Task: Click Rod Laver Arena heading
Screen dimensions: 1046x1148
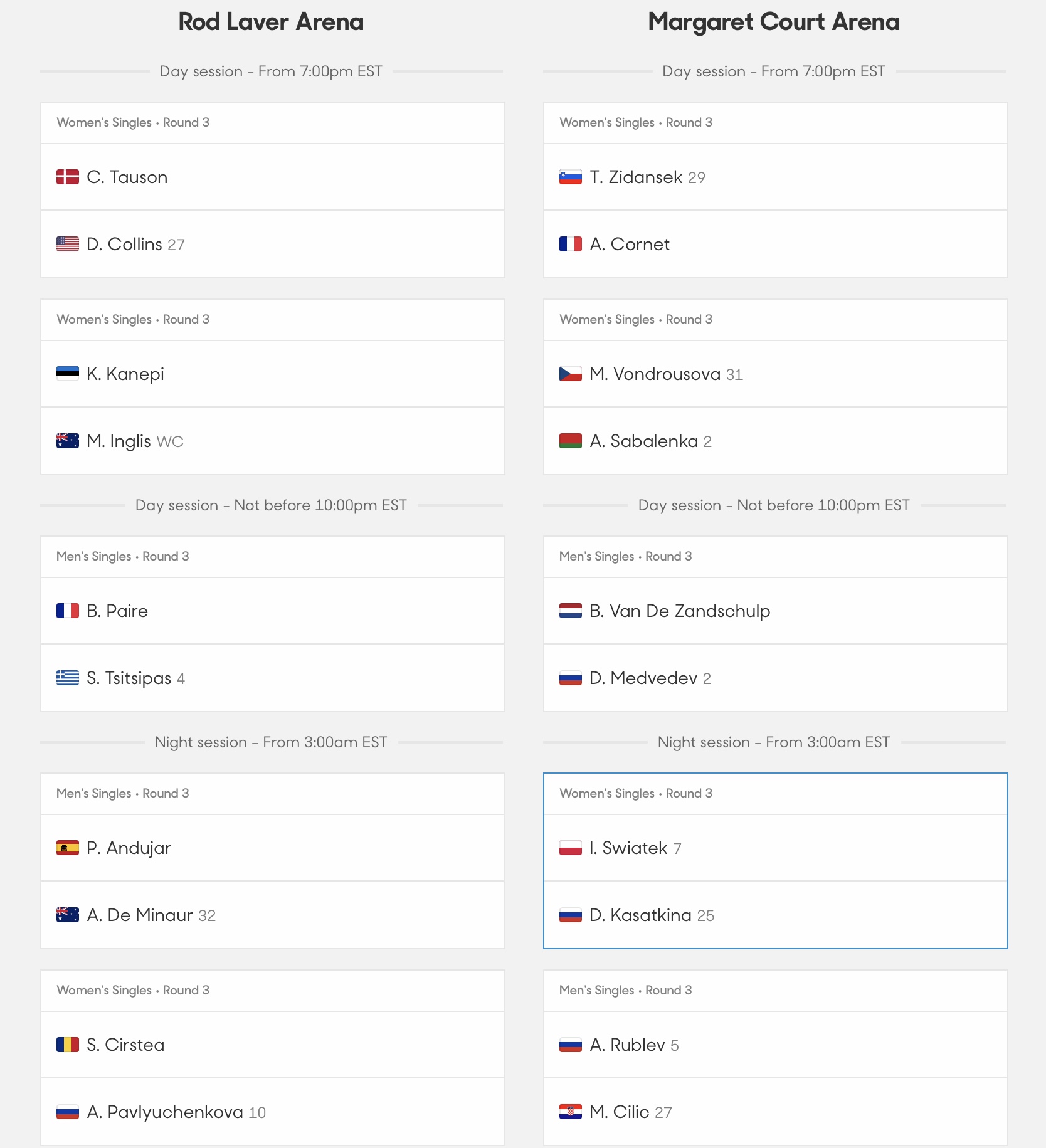Action: 271,22
